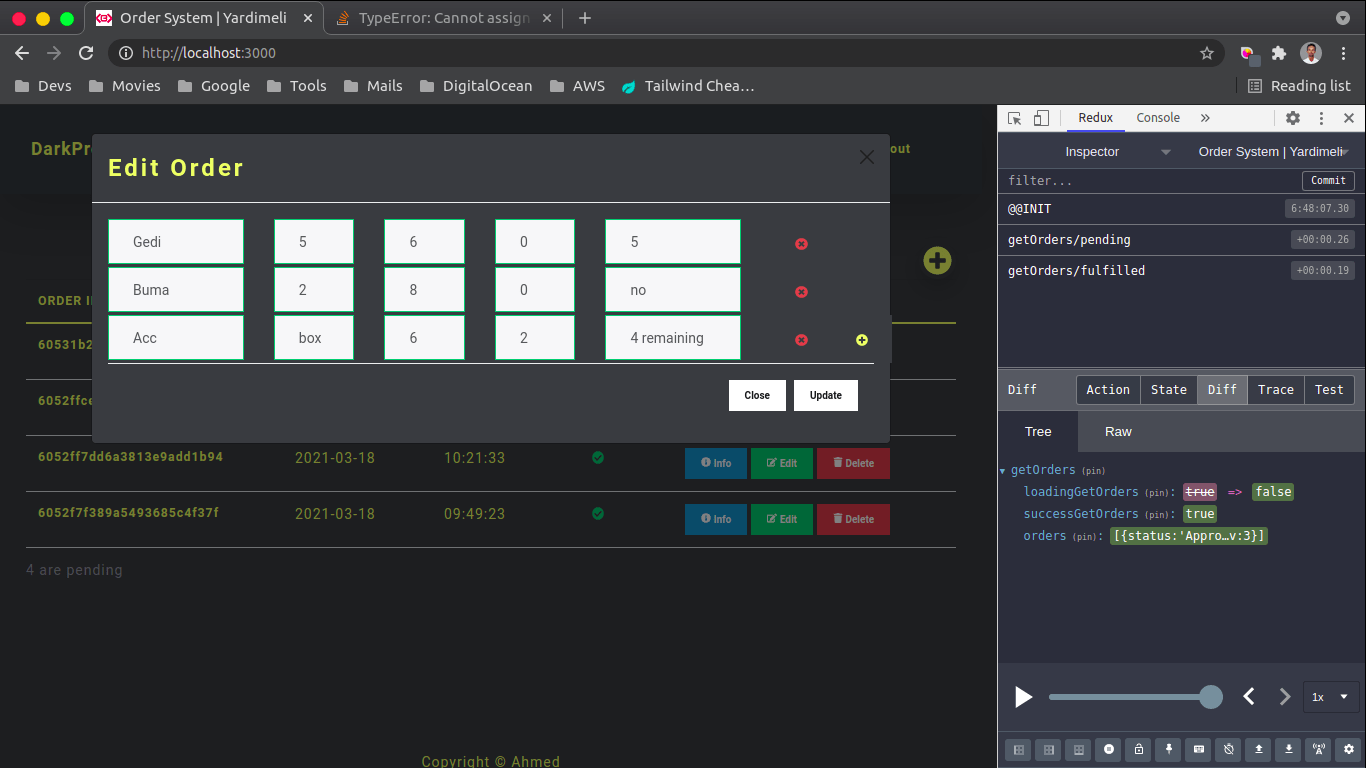Image resolution: width=1366 pixels, height=768 pixels.
Task: Select the getOrders/pending action
Action: tap(1181, 240)
